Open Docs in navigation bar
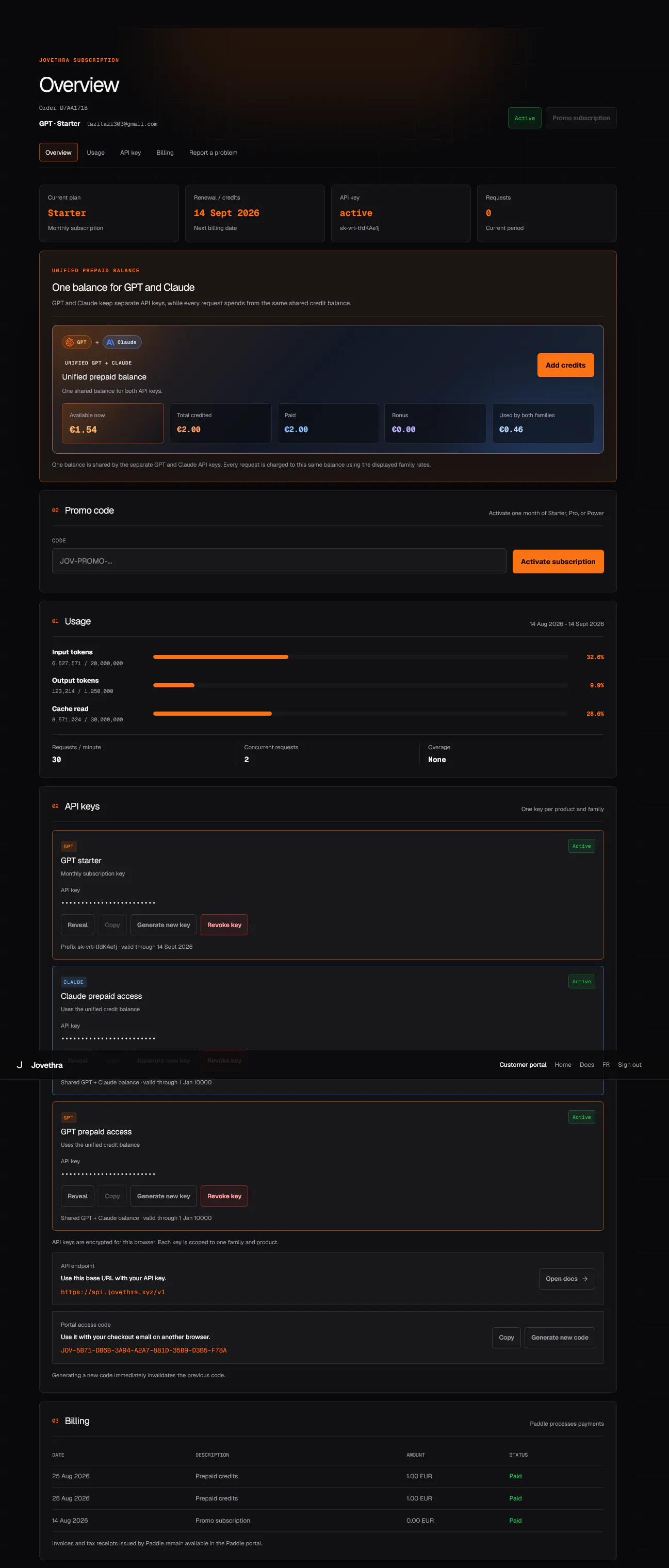This screenshot has width=669, height=1568. click(587, 1065)
